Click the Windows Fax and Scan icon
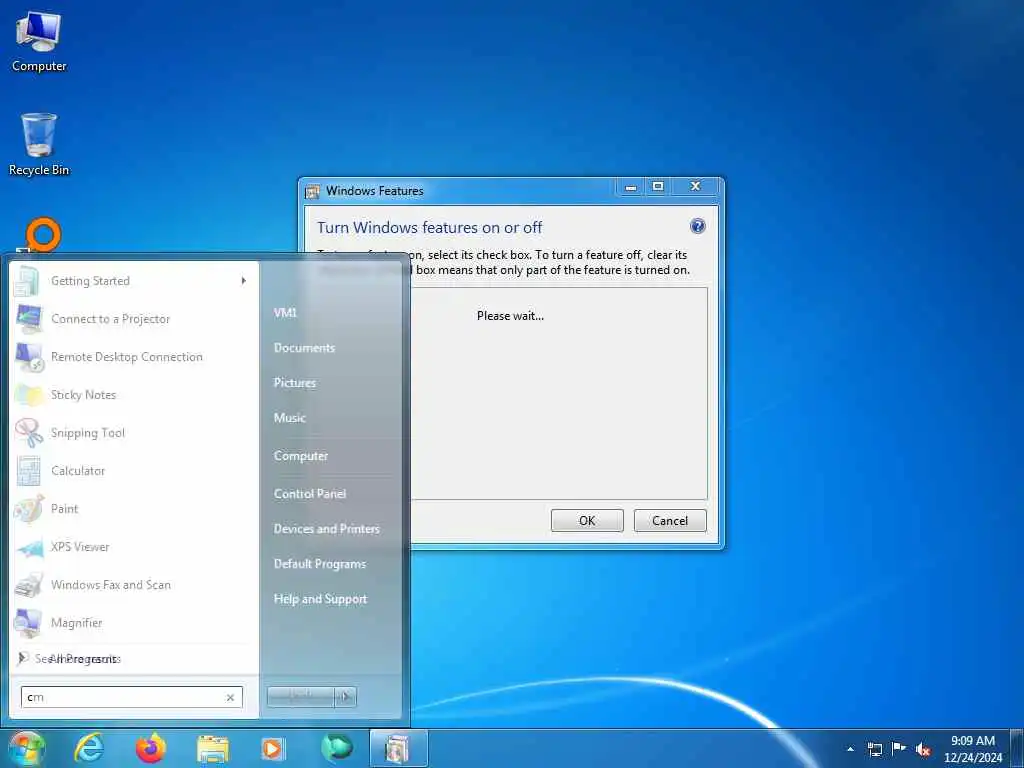 click(x=28, y=584)
